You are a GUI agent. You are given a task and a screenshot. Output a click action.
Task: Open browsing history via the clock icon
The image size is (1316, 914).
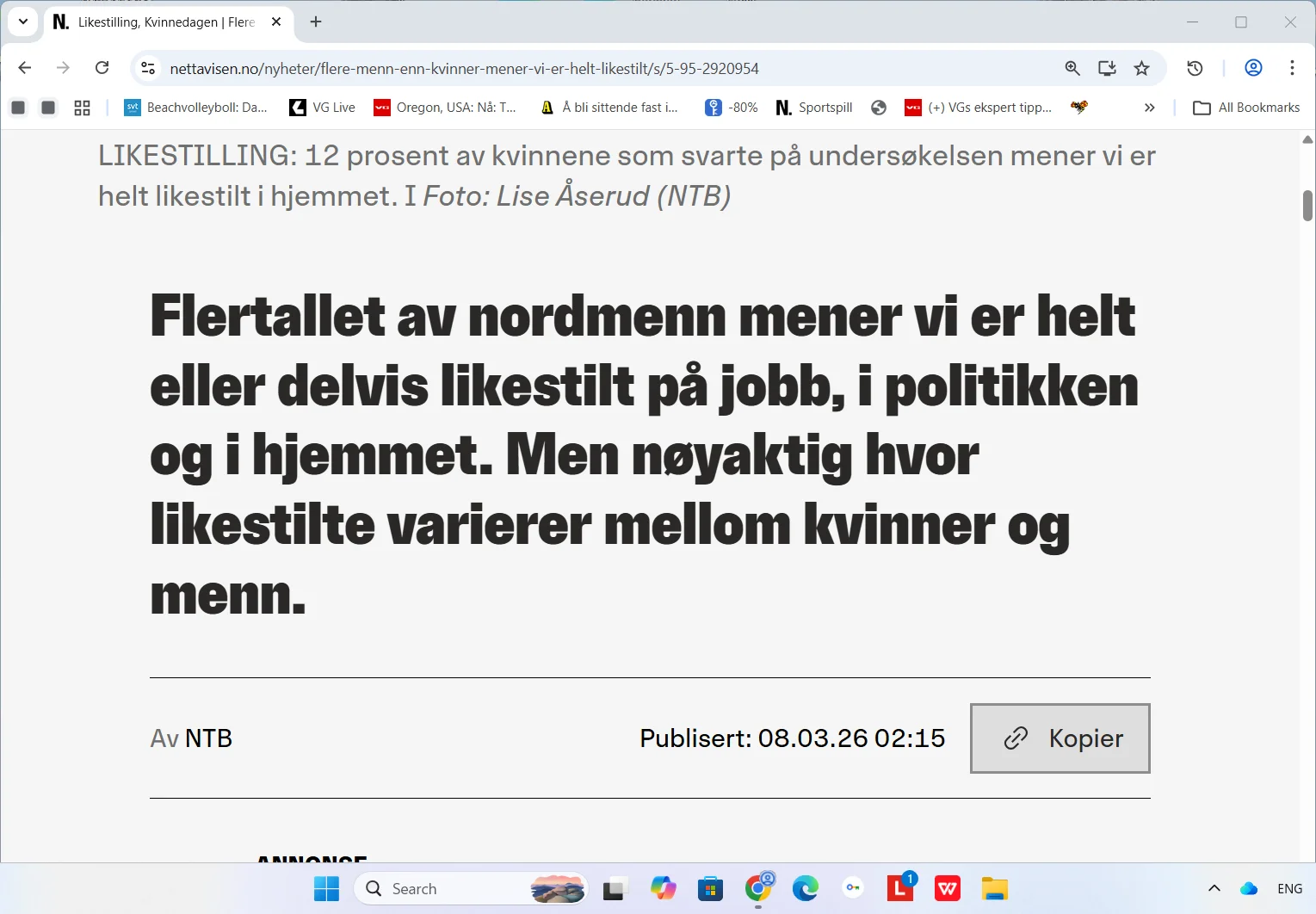(1195, 68)
